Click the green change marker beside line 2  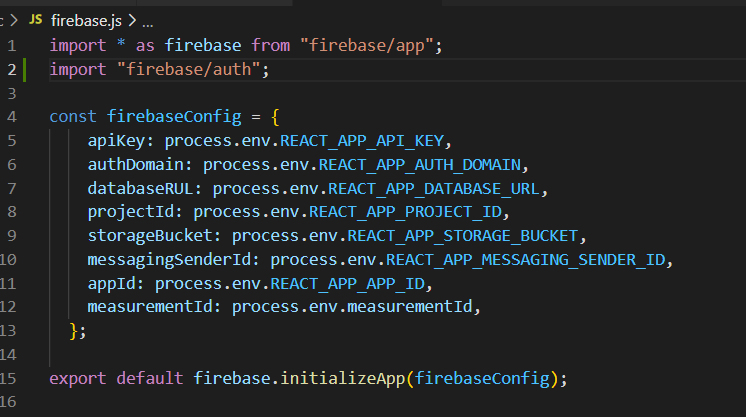point(24,70)
